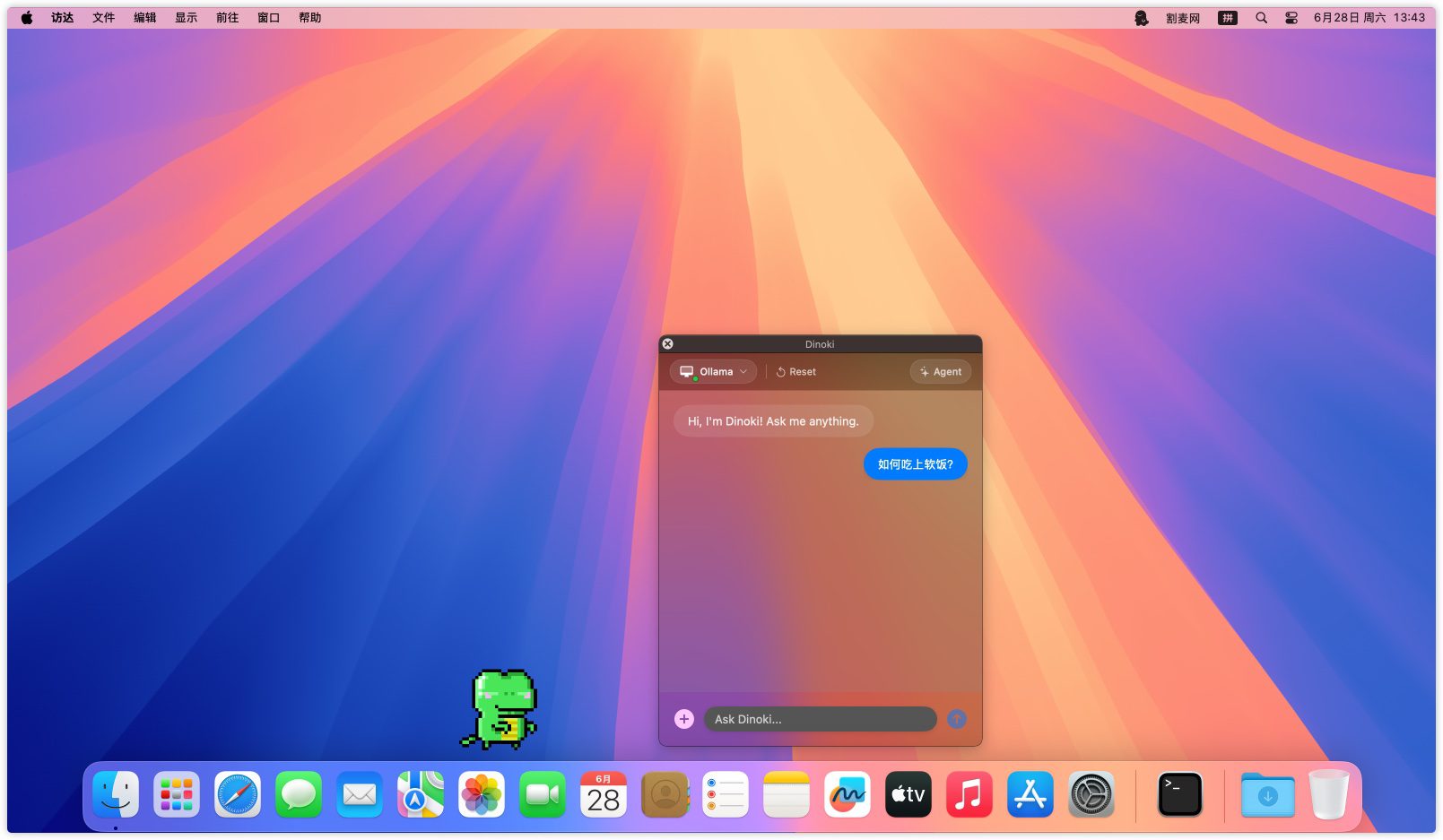1443x840 pixels.
Task: Open the Ollama model dropdown
Action: [713, 371]
